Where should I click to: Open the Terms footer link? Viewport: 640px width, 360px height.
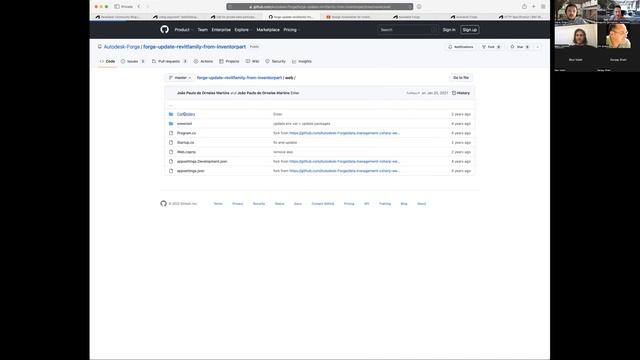(218, 204)
